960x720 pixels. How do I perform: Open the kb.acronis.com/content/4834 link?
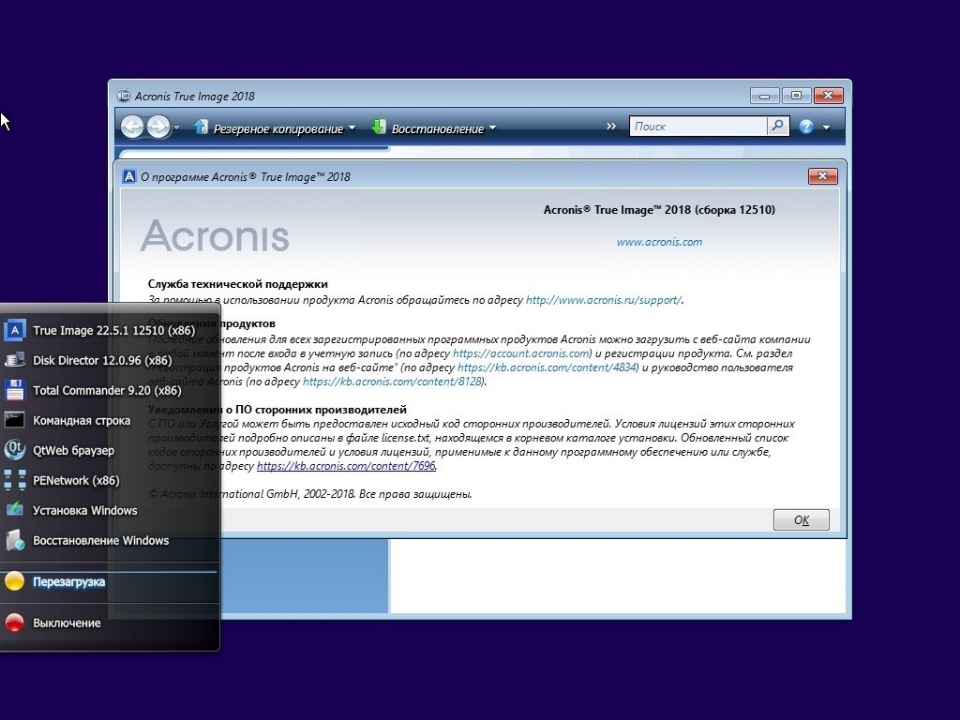point(547,367)
